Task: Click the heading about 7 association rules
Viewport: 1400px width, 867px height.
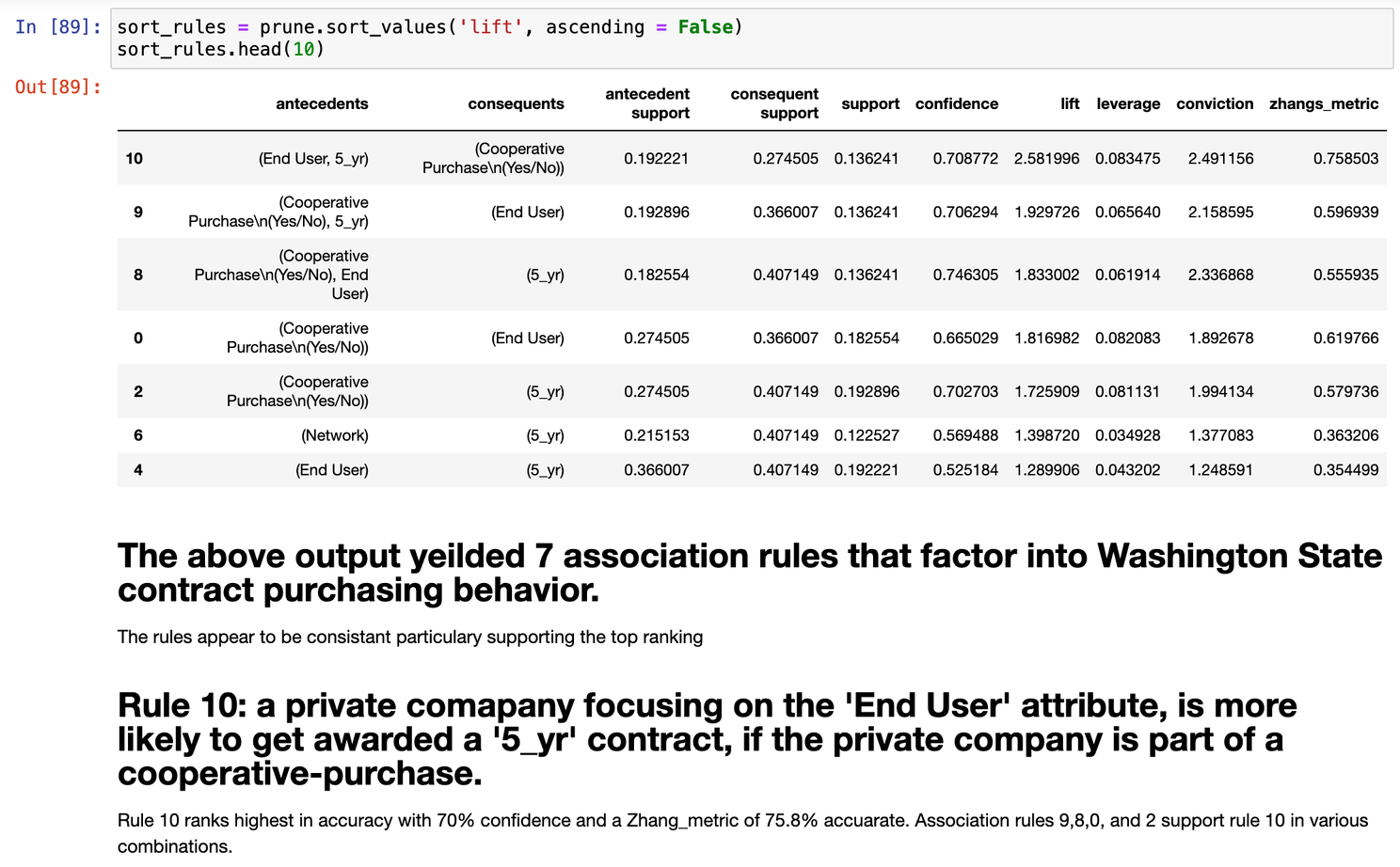Action: pyautogui.click(x=749, y=573)
